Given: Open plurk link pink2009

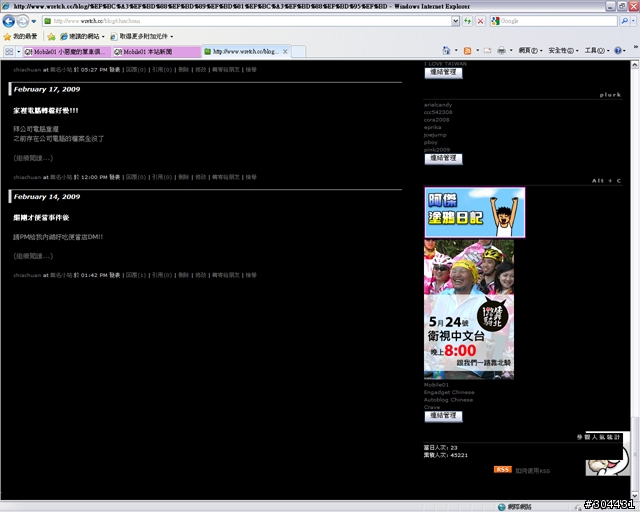Looking at the screenshot, I should coord(437,150).
